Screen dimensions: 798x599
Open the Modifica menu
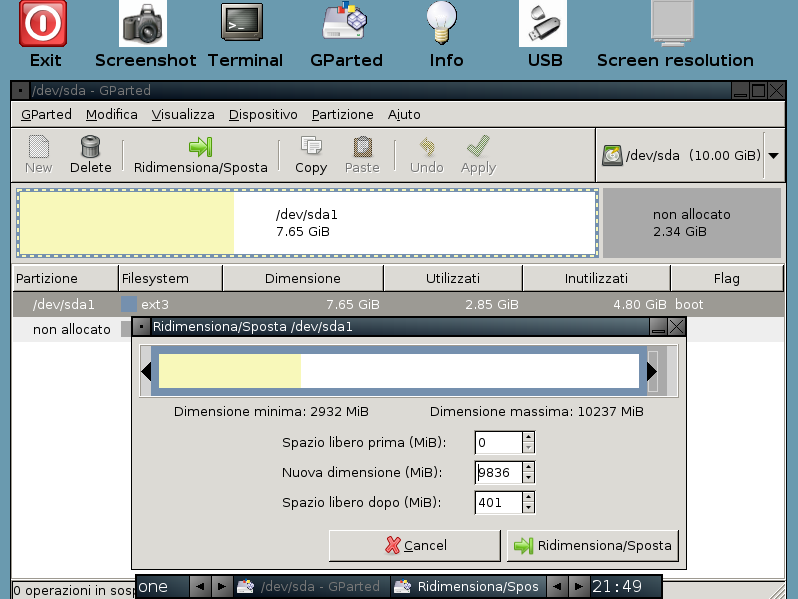(111, 115)
